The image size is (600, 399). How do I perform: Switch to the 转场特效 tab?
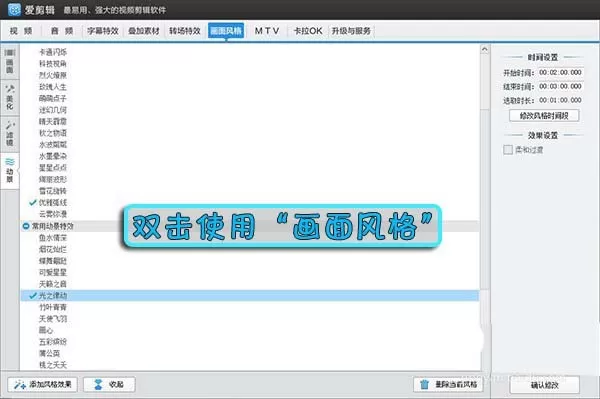tap(185, 31)
